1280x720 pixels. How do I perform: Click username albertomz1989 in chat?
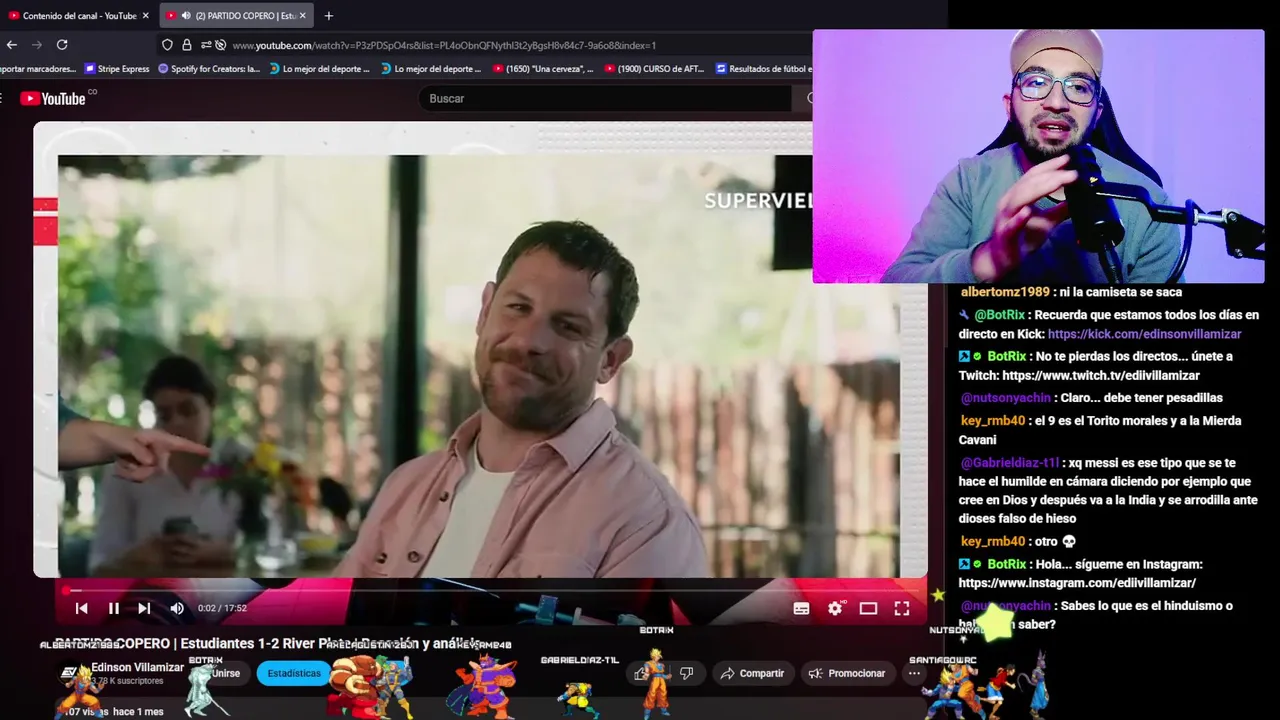click(x=1005, y=292)
